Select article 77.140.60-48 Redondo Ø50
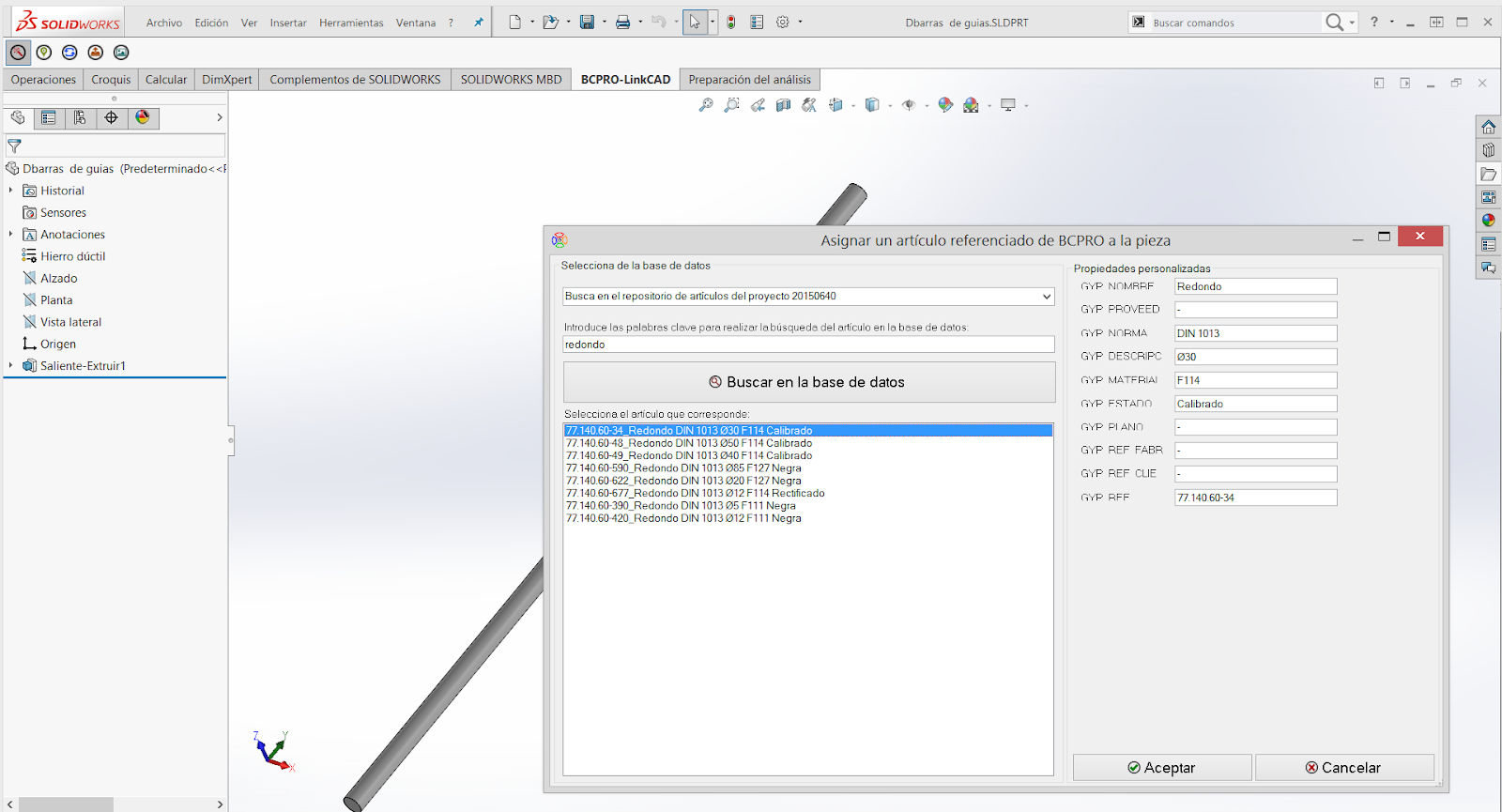The image size is (1502, 812). click(689, 443)
